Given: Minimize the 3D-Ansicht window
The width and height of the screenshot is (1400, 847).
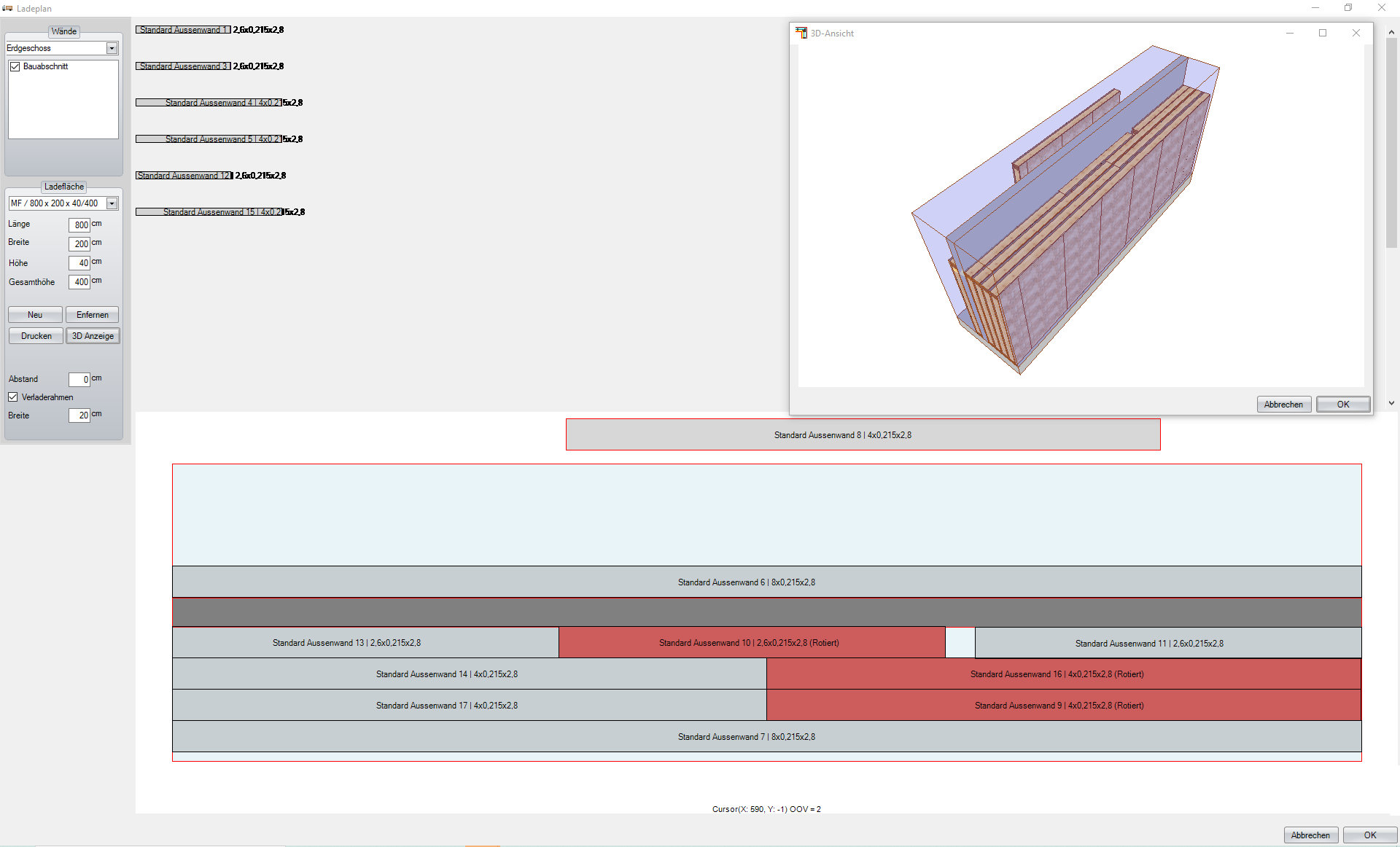Looking at the screenshot, I should coord(1290,33).
